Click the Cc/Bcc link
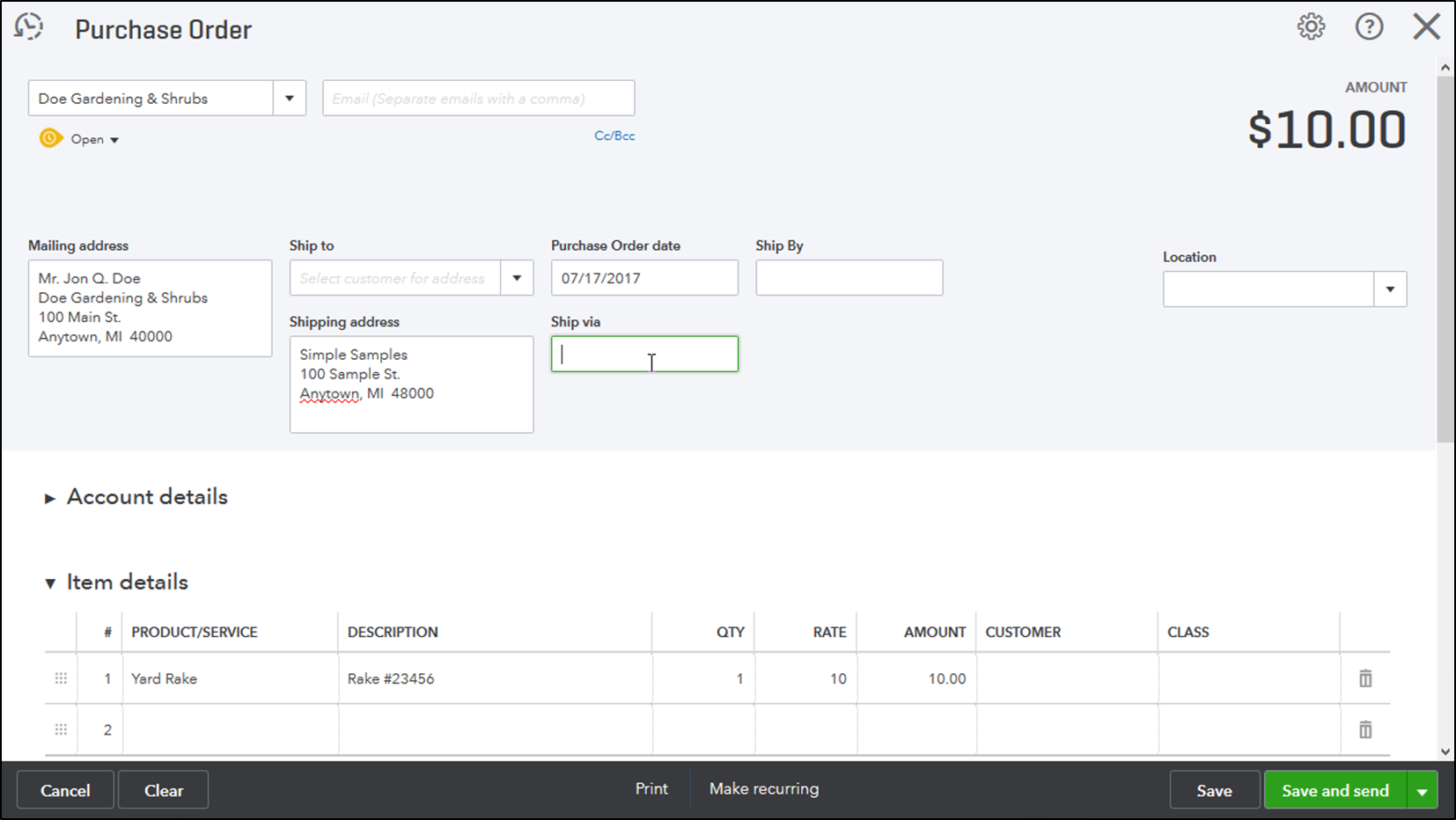Viewport: 1456px width, 820px height. click(614, 135)
